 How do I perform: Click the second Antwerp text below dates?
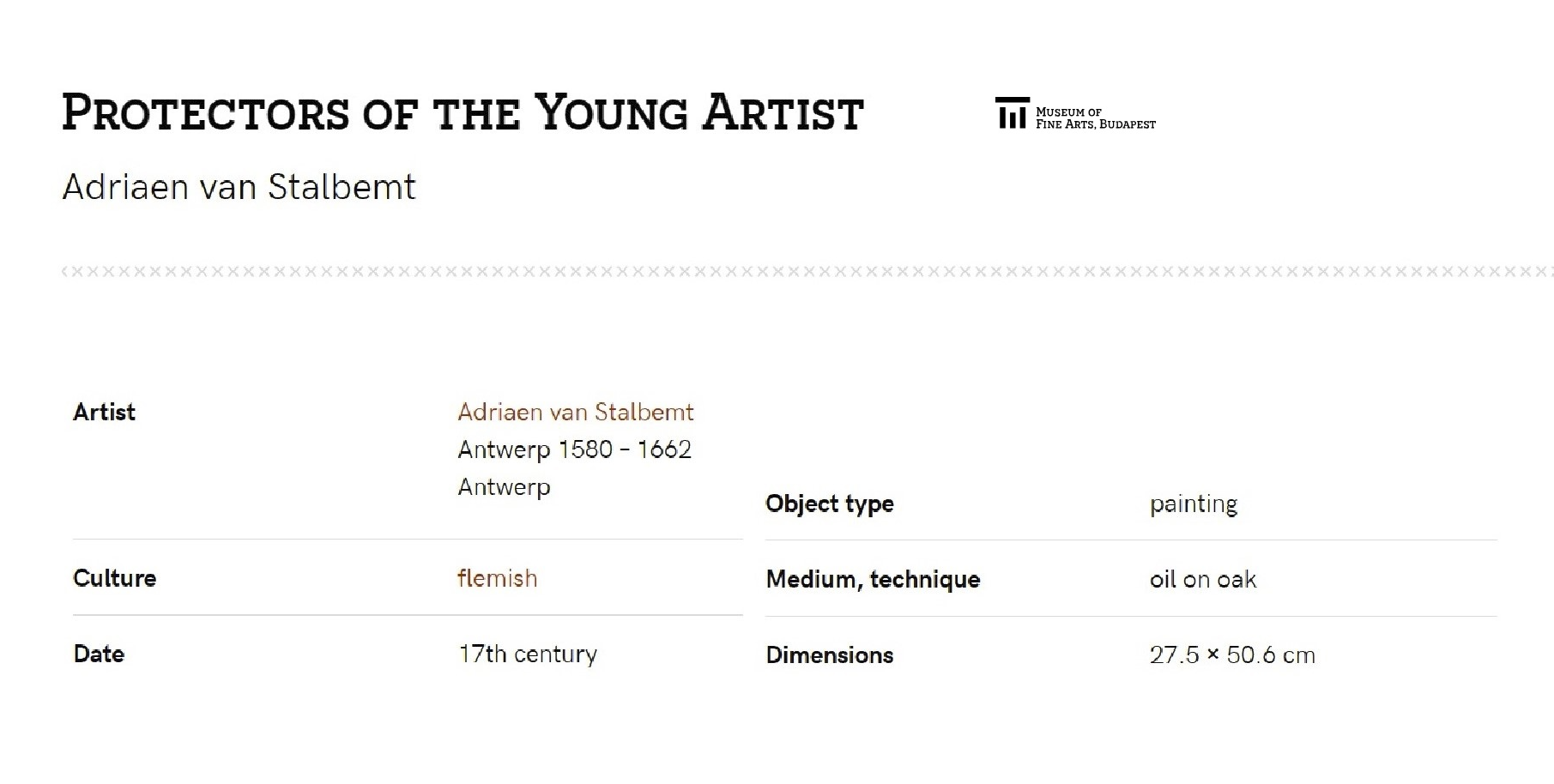pyautogui.click(x=504, y=487)
